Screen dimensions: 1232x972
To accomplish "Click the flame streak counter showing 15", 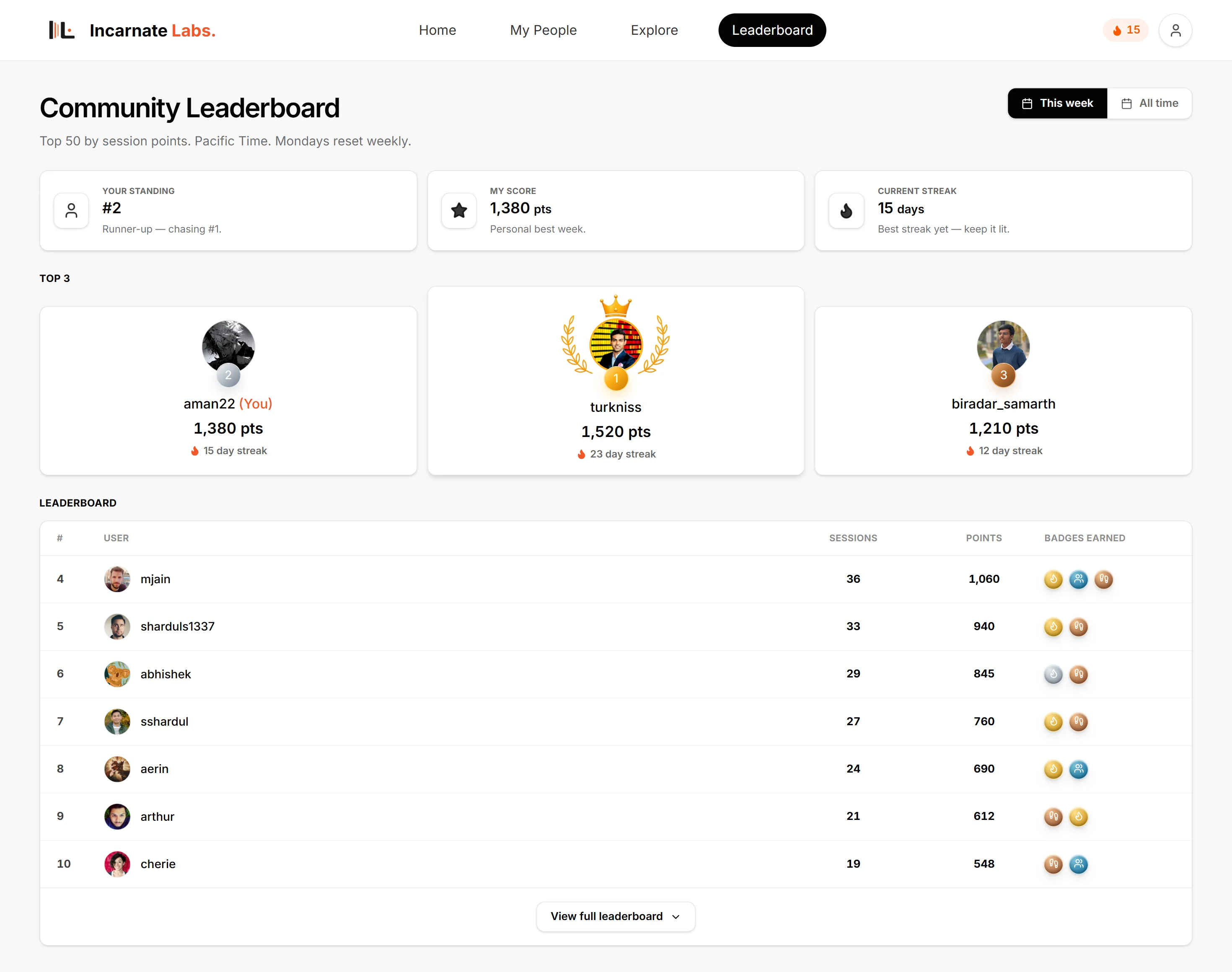I will [x=1126, y=30].
